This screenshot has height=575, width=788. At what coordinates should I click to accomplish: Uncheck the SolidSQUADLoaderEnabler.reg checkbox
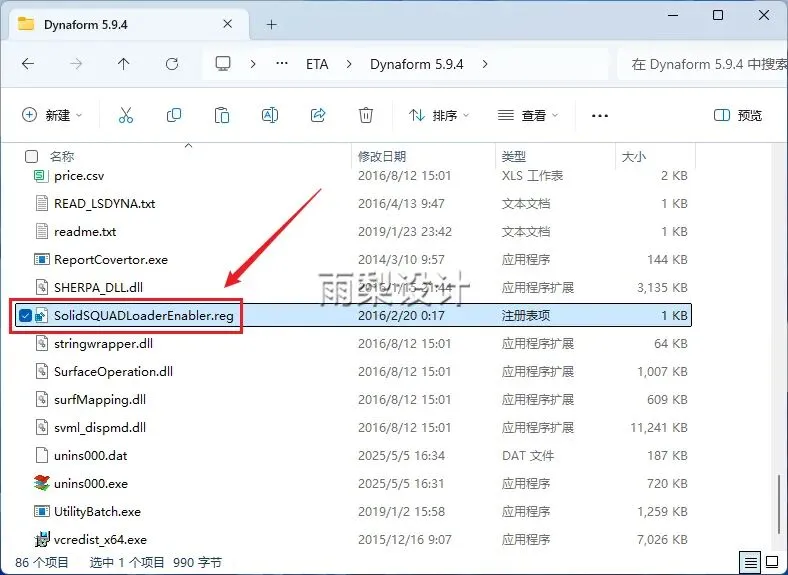click(x=25, y=315)
